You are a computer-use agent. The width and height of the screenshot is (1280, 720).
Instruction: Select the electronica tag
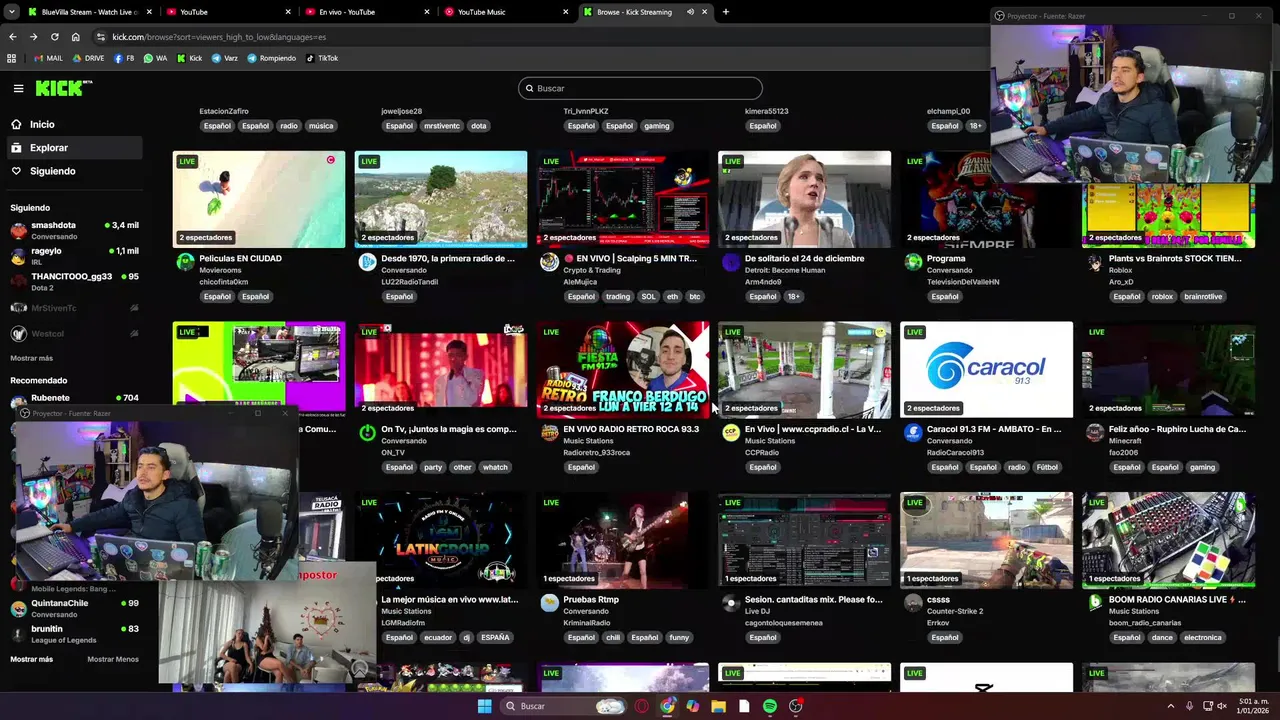[x=1202, y=637]
